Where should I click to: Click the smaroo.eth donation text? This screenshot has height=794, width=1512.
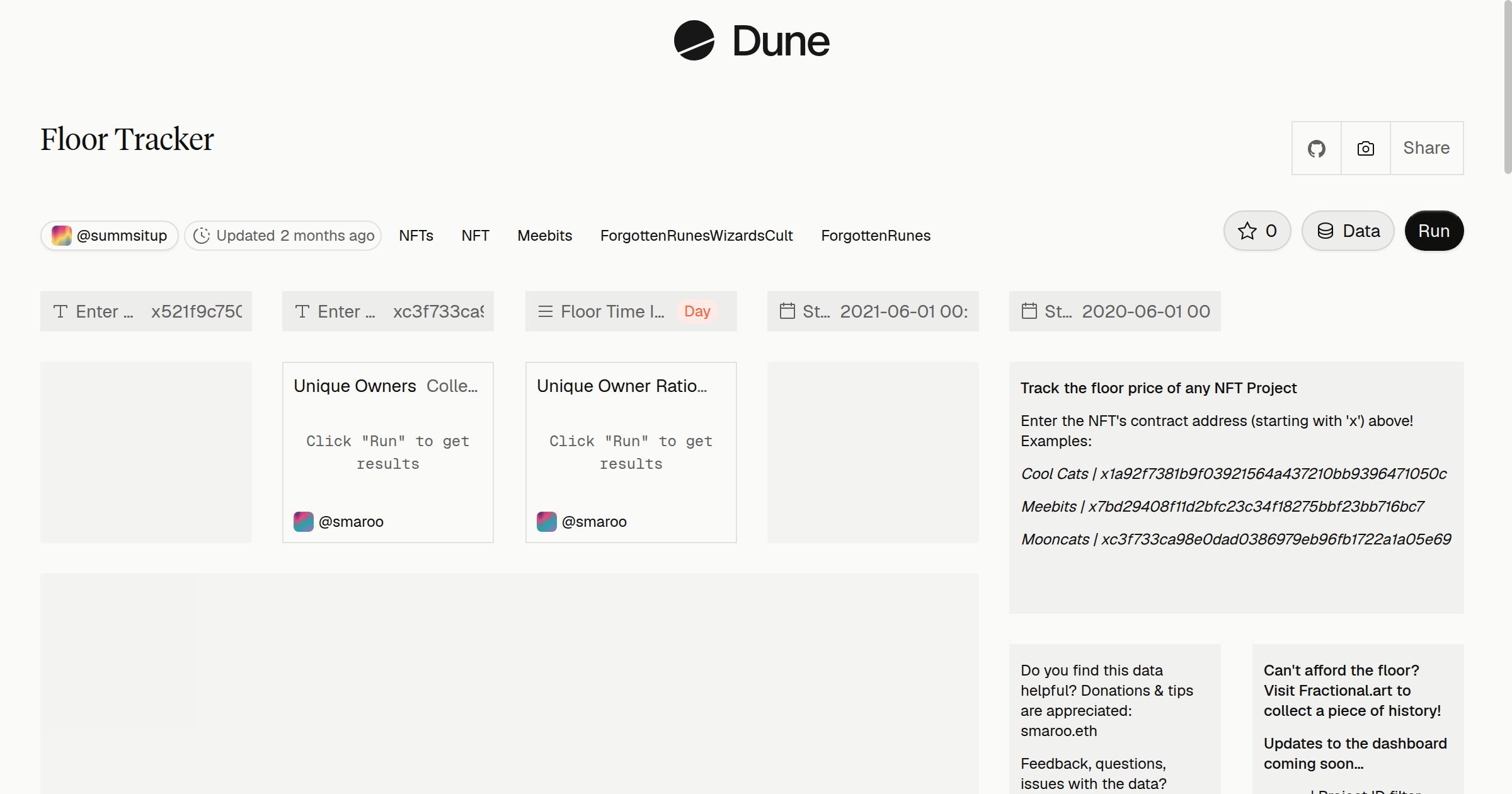tap(1059, 731)
